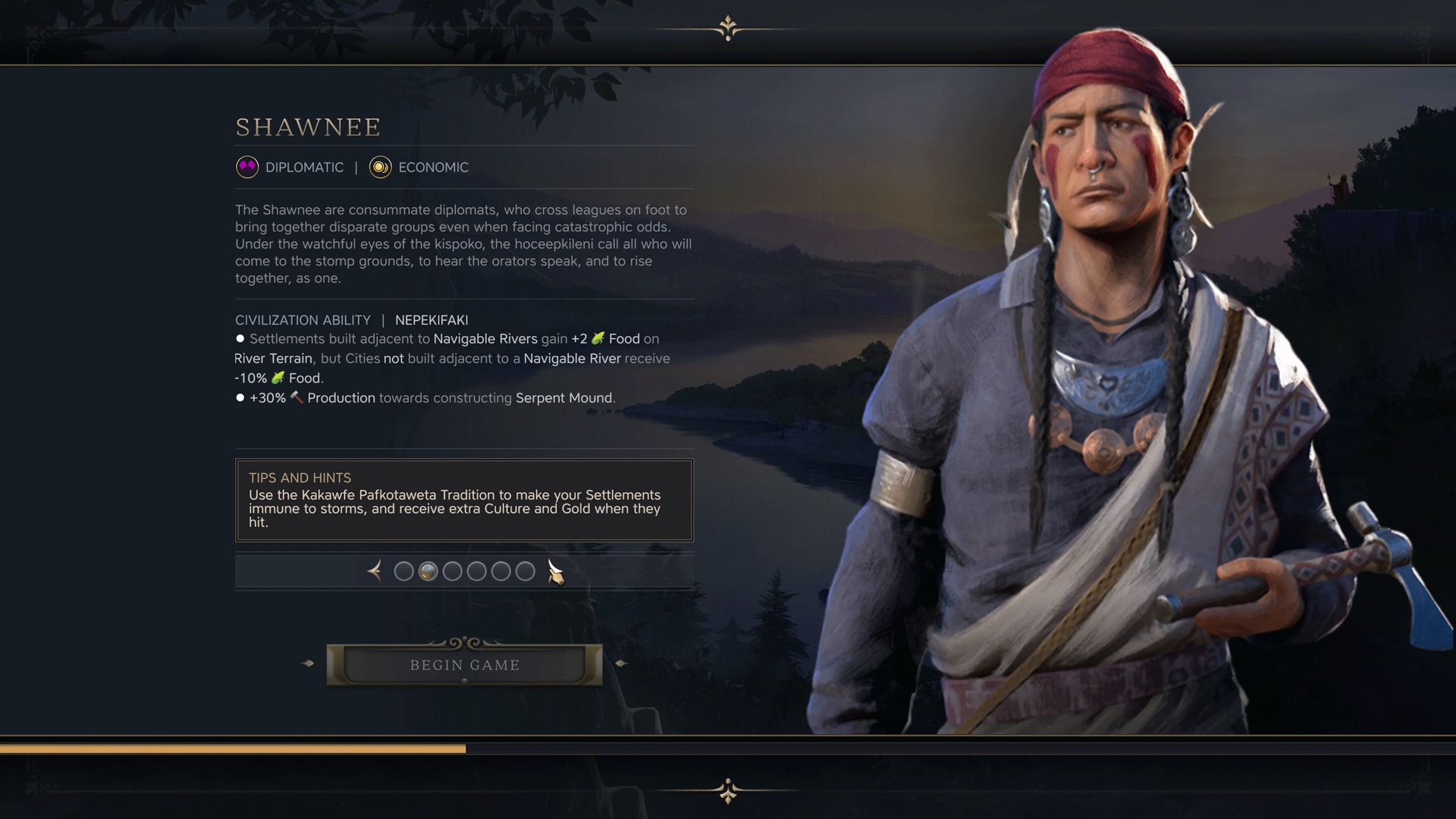1456x819 pixels.
Task: Click the Tips and Hints box
Action: [x=464, y=500]
